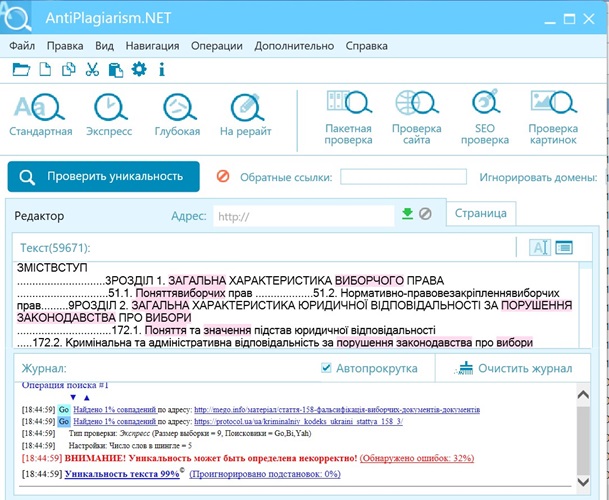Cut text using the scissors icon

click(x=92, y=70)
